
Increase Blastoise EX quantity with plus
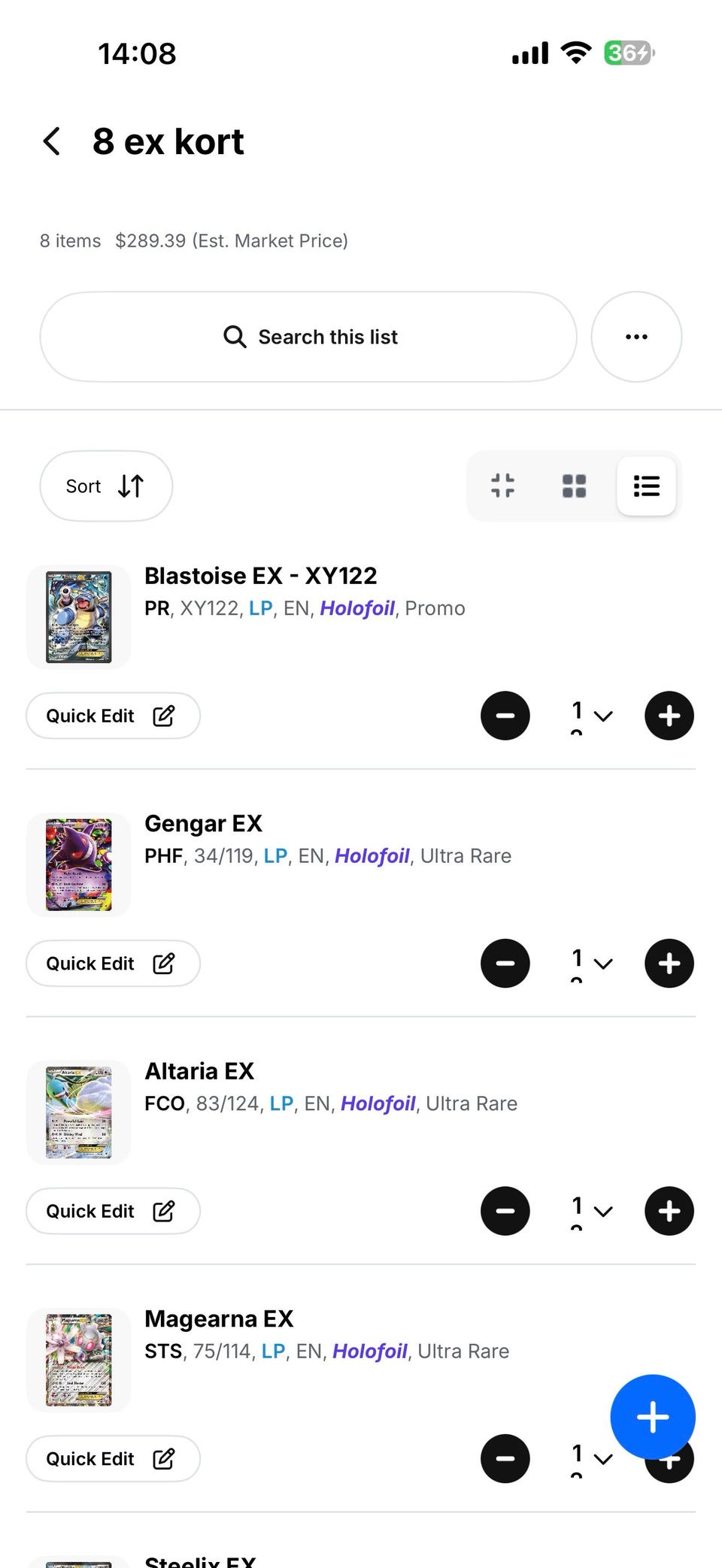[669, 716]
